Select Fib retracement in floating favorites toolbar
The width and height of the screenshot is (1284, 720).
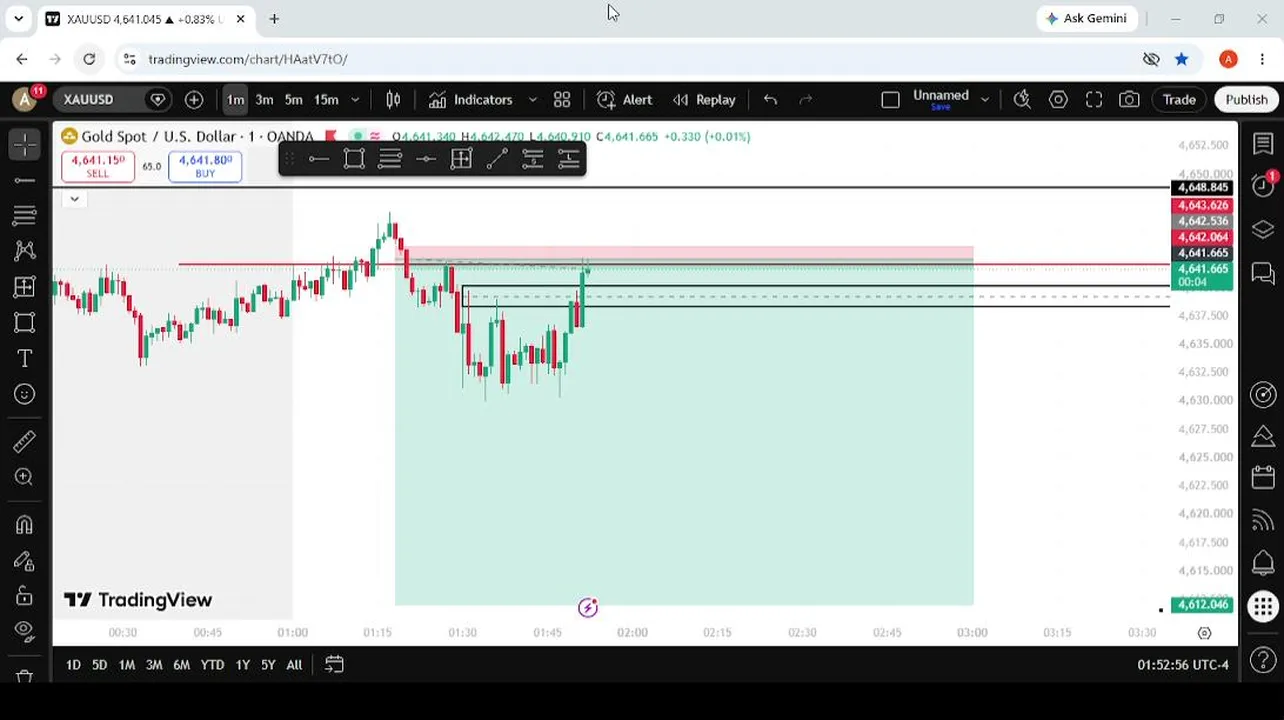pos(390,159)
